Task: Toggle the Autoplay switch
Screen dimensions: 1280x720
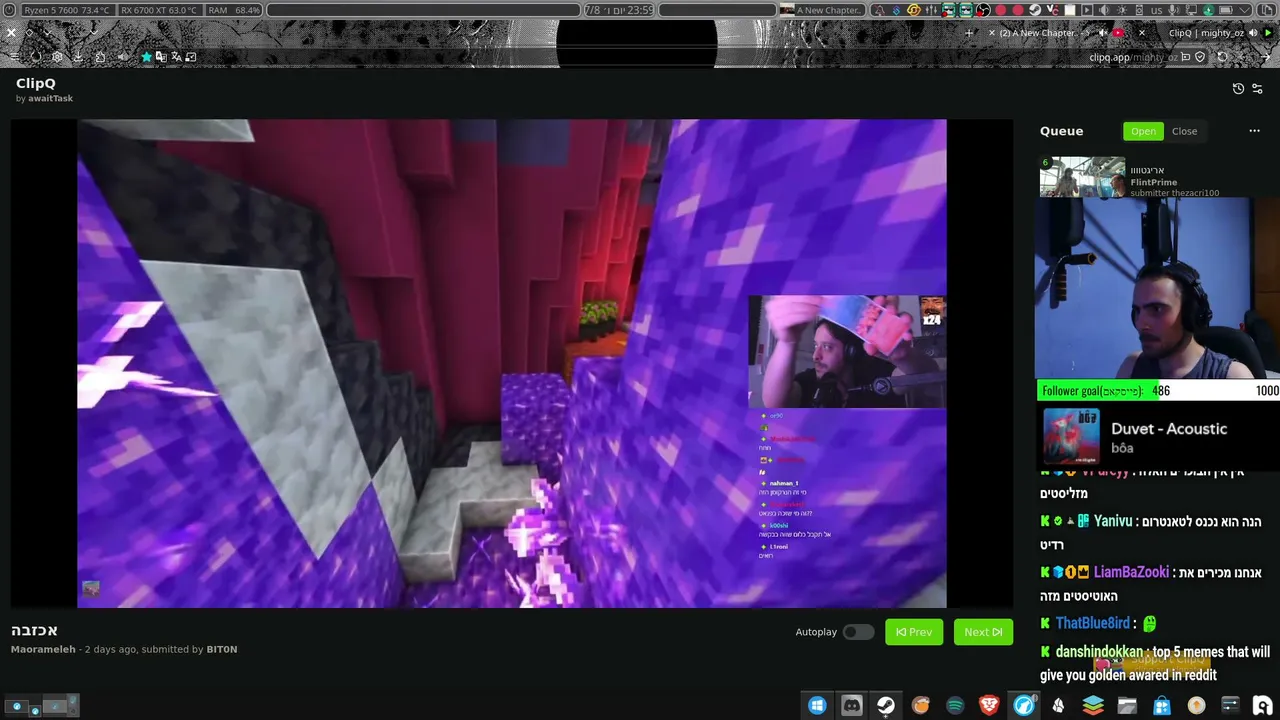Action: [x=858, y=632]
